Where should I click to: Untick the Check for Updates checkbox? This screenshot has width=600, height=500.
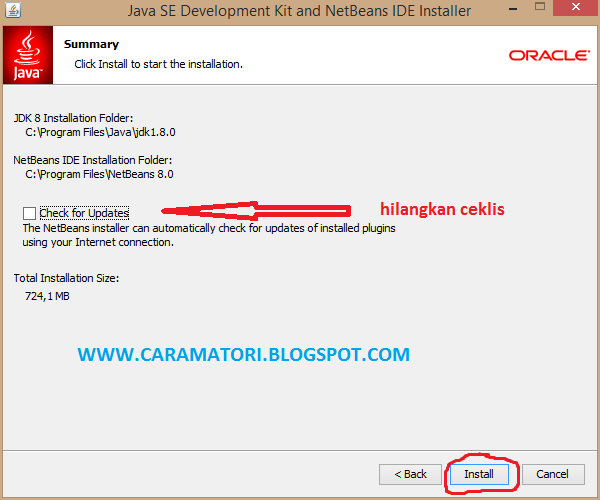click(x=29, y=213)
